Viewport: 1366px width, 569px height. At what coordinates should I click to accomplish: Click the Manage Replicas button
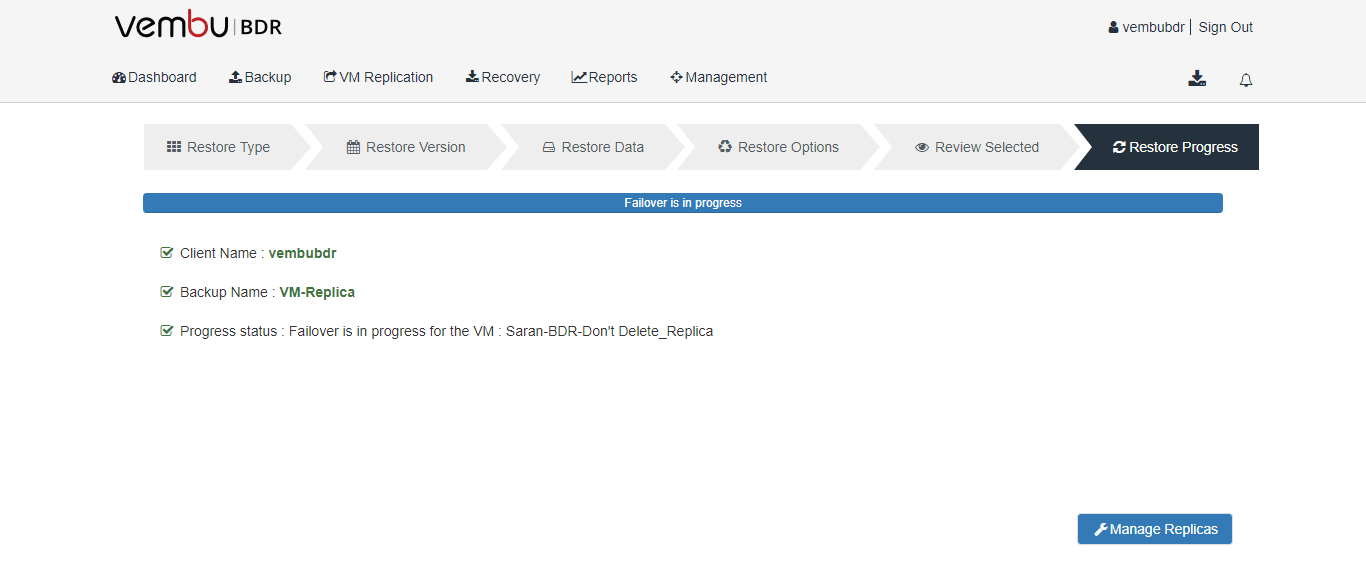click(x=1155, y=529)
